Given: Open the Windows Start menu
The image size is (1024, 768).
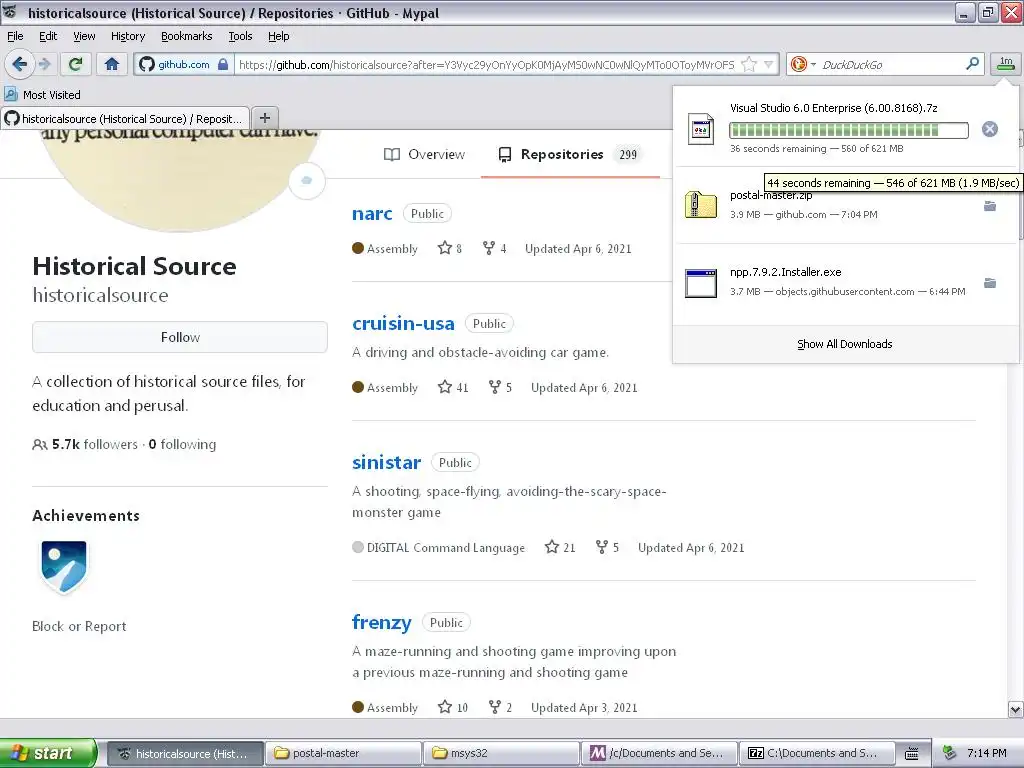Looking at the screenshot, I should [48, 753].
